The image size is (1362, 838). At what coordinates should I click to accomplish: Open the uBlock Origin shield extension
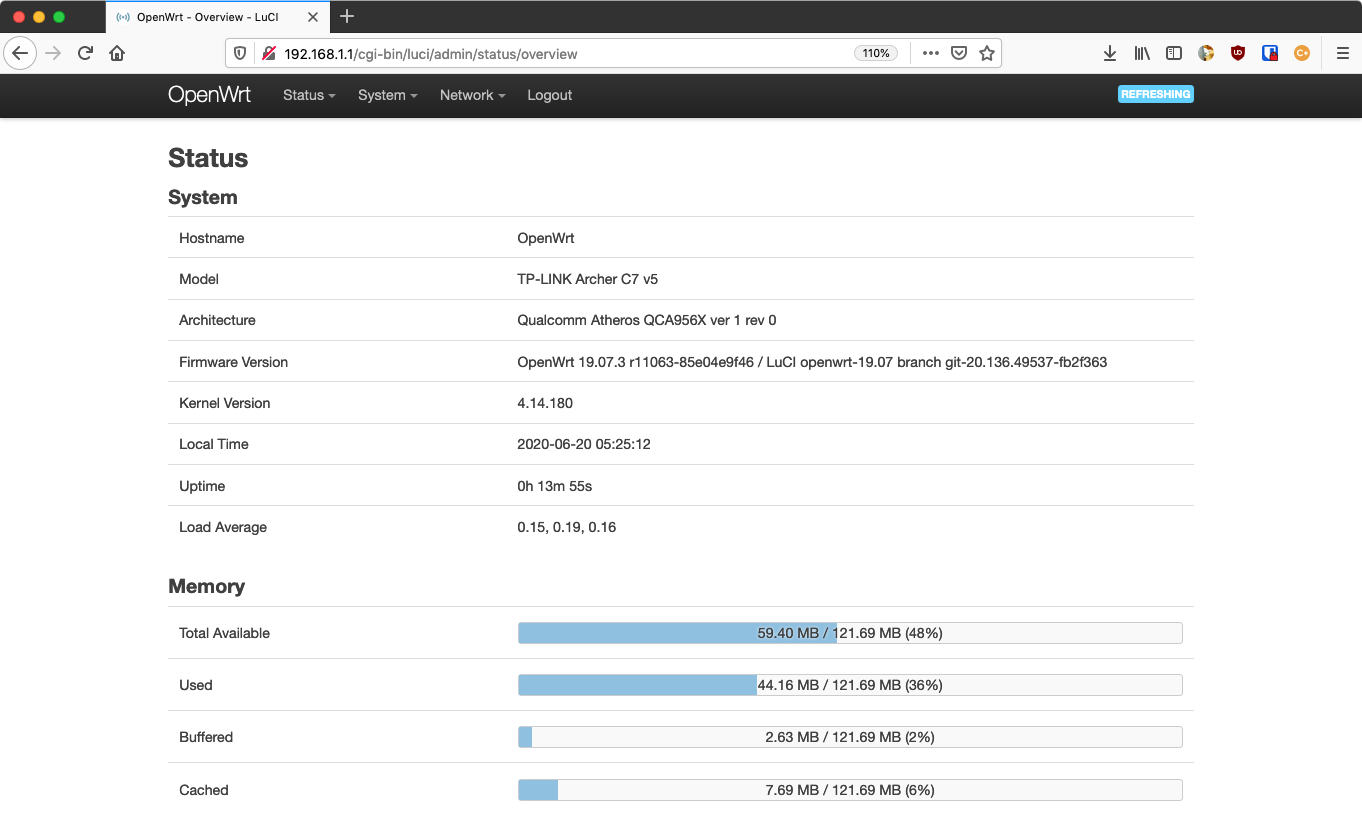(x=1238, y=54)
